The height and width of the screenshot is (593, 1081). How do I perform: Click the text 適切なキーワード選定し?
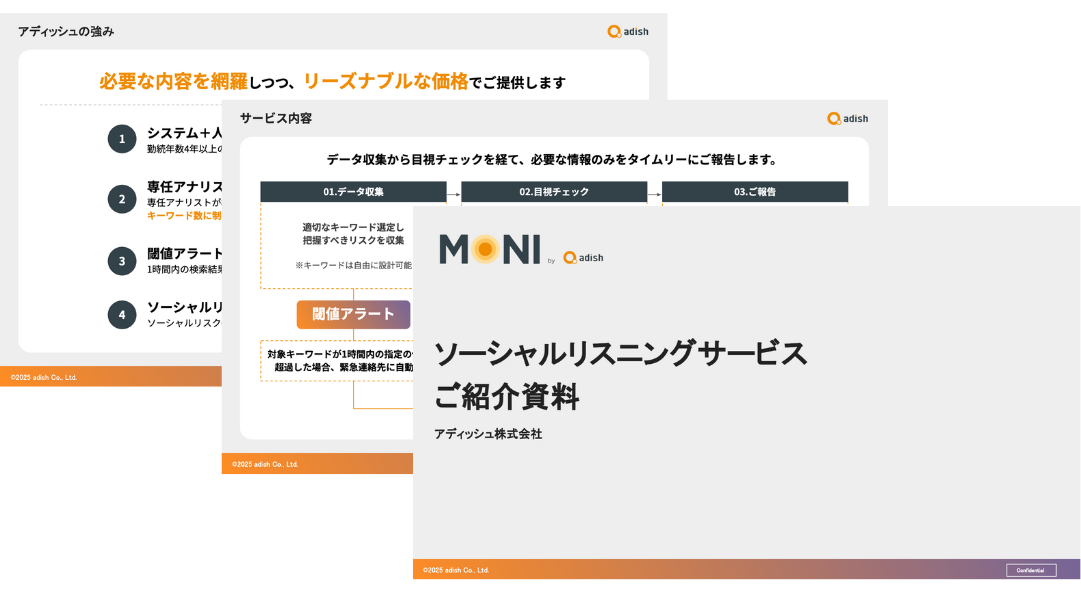353,227
